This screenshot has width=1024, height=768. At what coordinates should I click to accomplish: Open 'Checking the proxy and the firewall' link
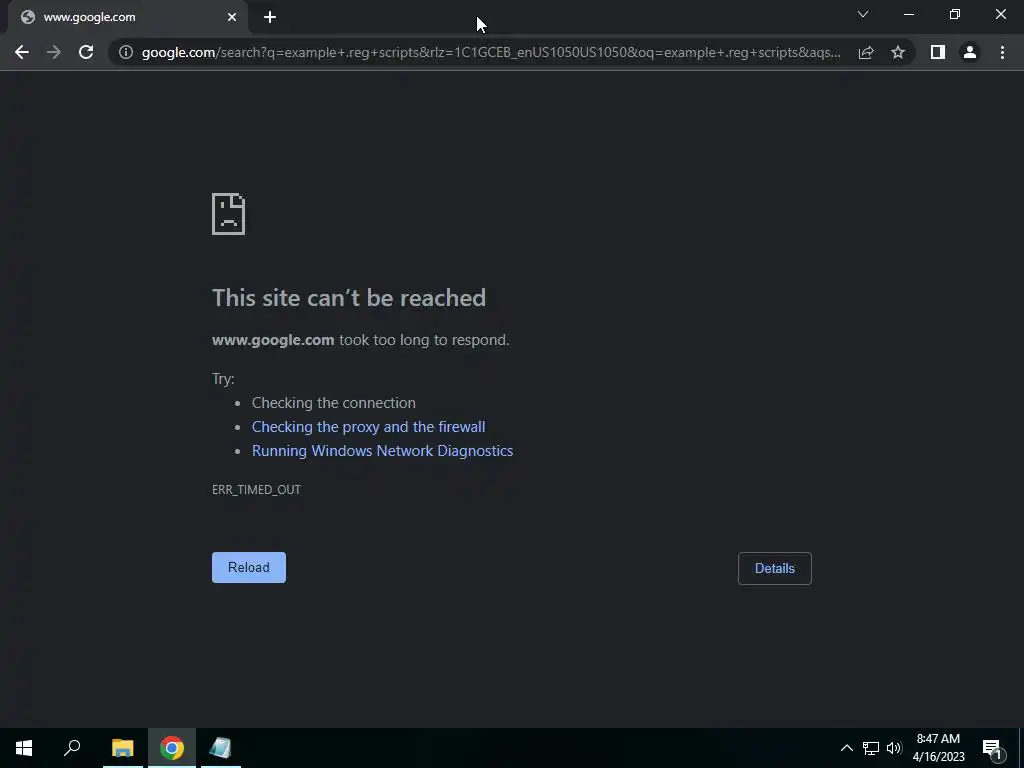point(368,427)
